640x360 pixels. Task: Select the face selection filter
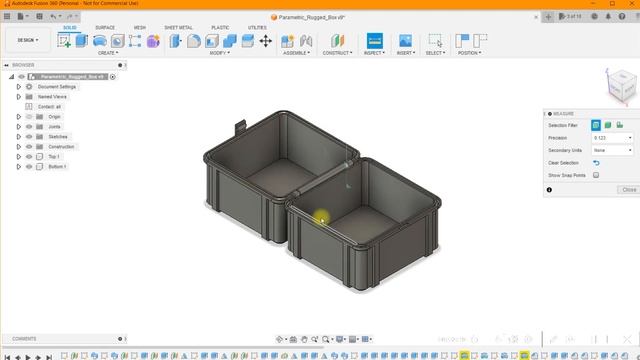(596, 125)
